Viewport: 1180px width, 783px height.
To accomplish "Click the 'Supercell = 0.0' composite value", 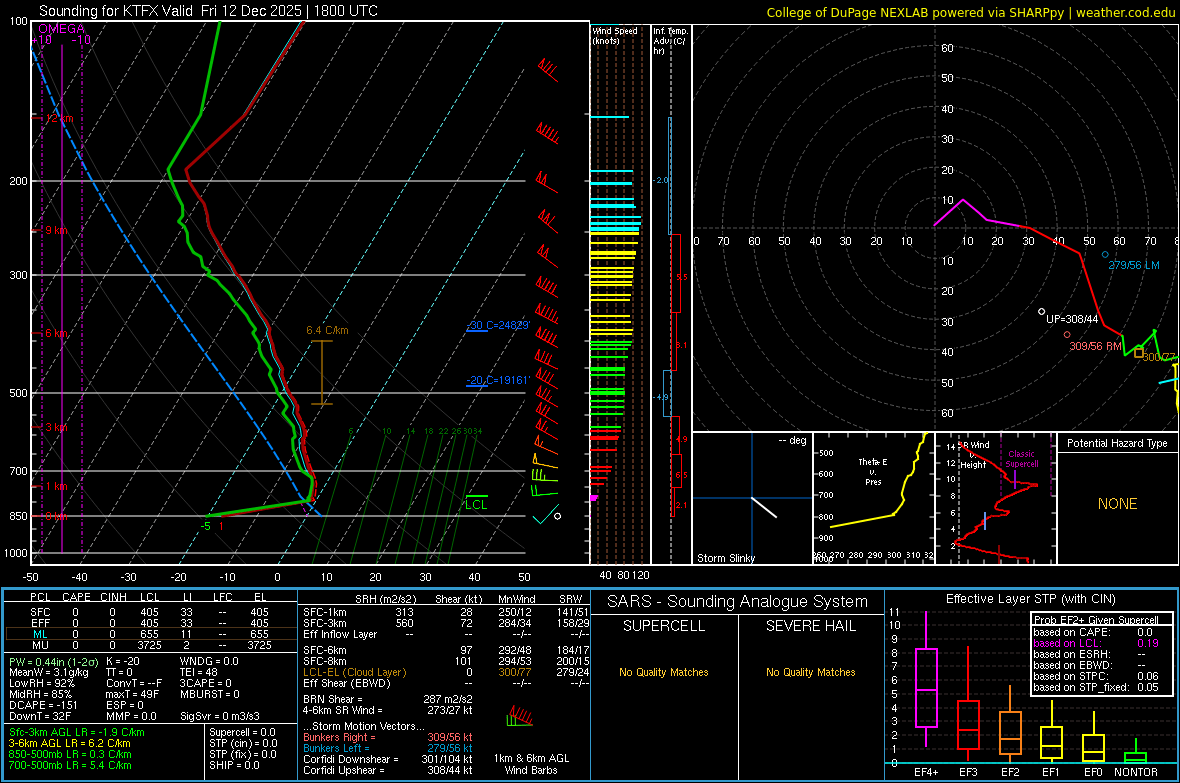I will (x=242, y=732).
